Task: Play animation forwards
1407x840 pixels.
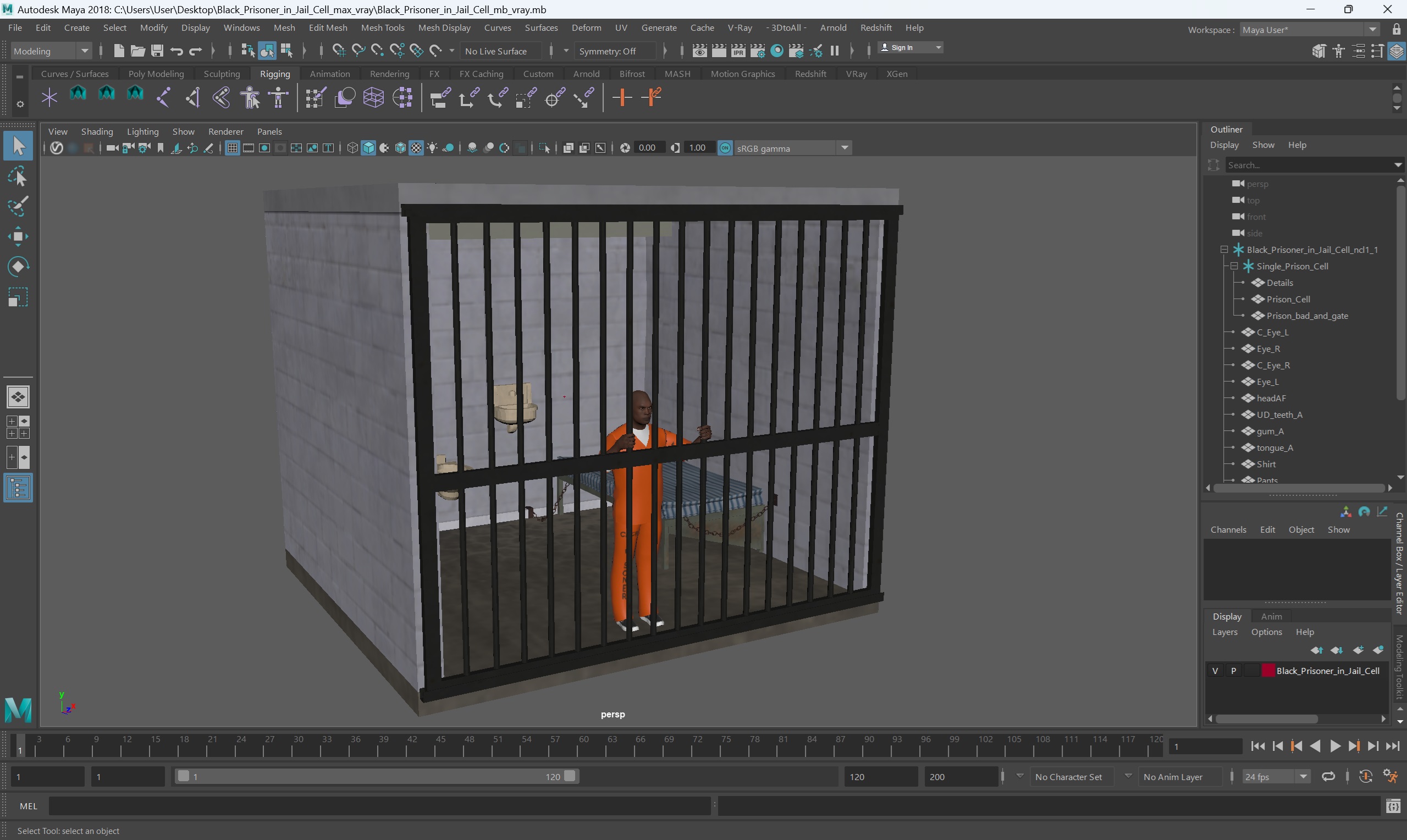Action: click(x=1334, y=746)
